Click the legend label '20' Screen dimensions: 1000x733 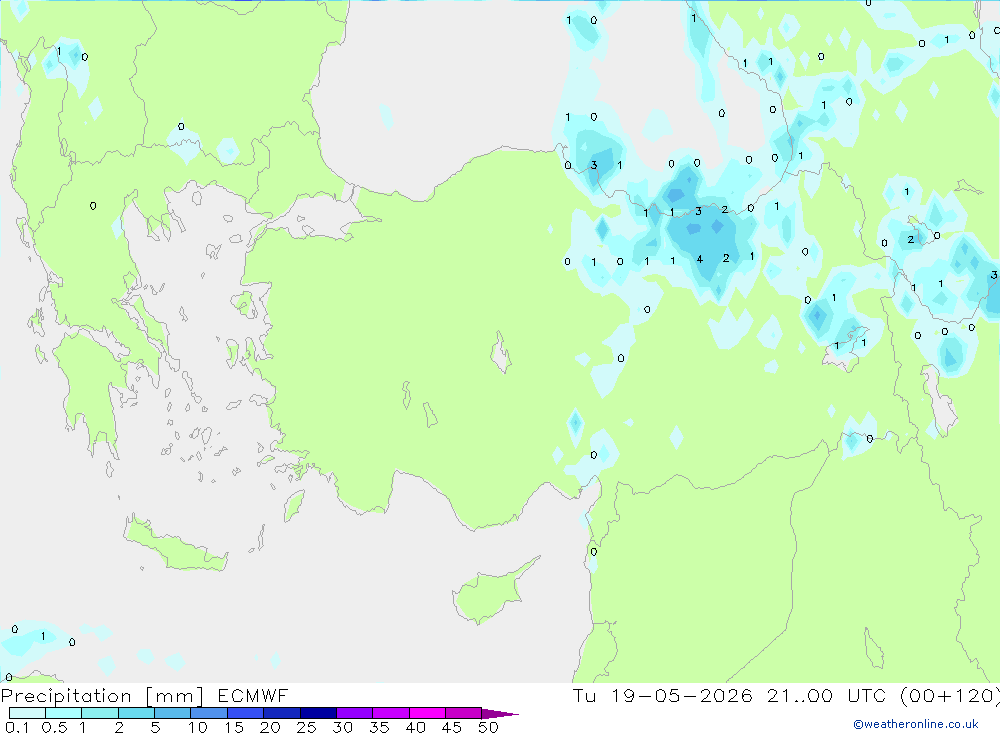coord(270,727)
